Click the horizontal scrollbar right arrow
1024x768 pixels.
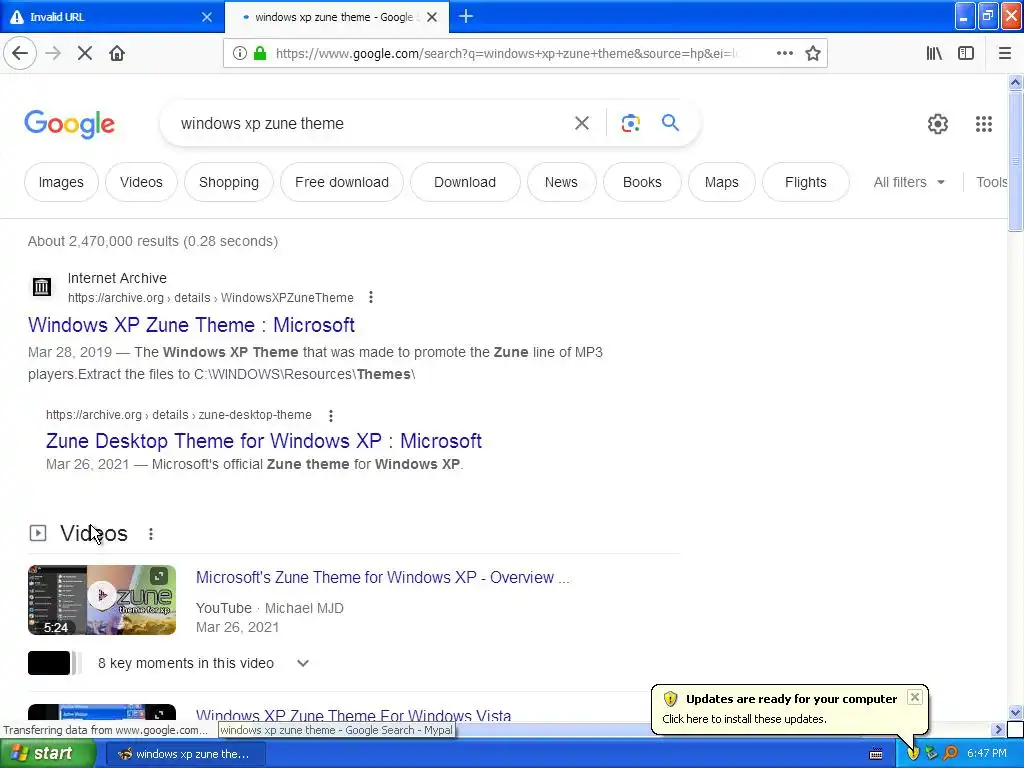tap(998, 729)
